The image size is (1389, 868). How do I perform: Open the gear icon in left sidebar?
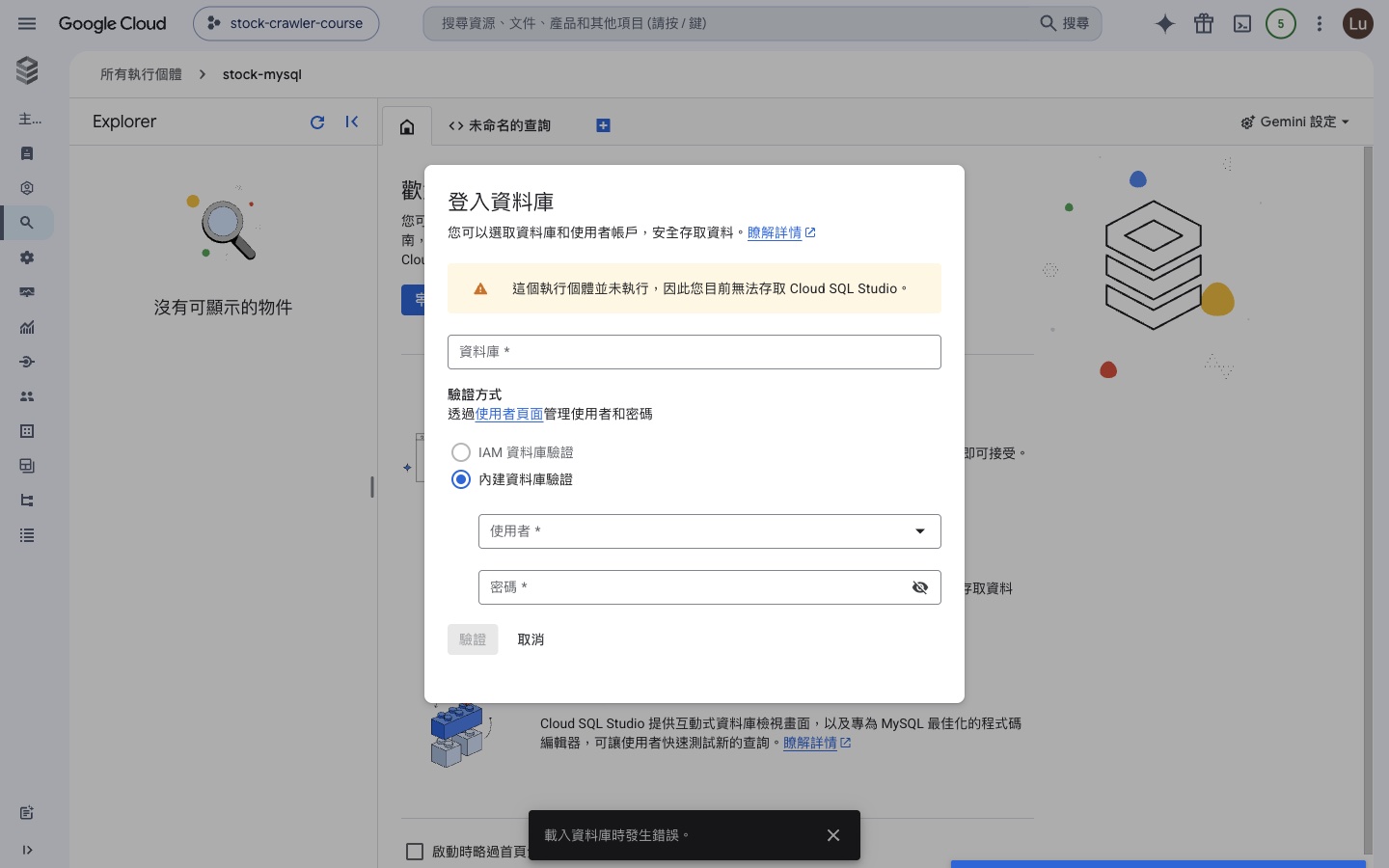[27, 258]
